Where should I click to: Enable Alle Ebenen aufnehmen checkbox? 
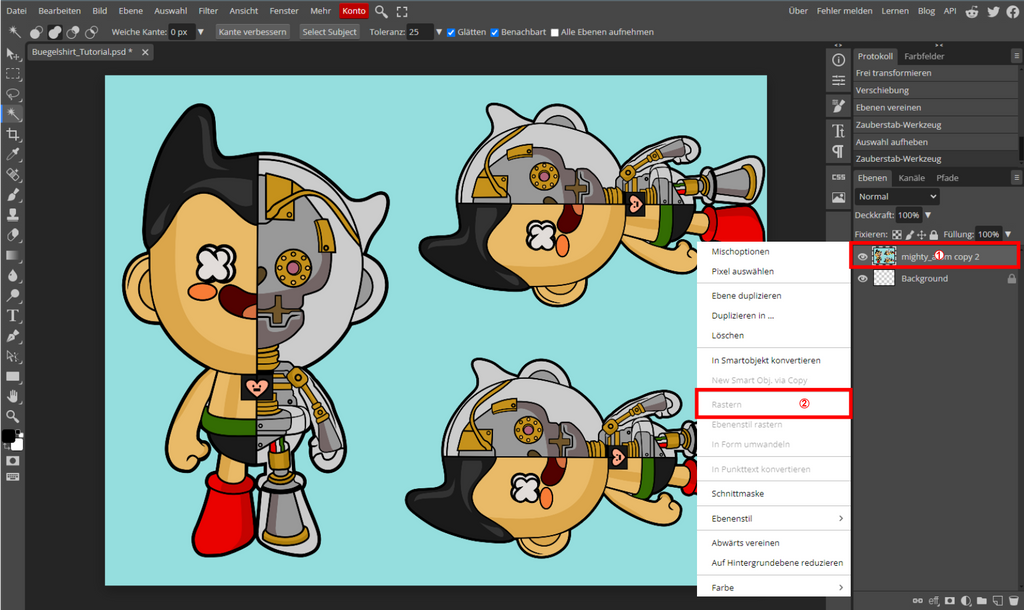(554, 33)
